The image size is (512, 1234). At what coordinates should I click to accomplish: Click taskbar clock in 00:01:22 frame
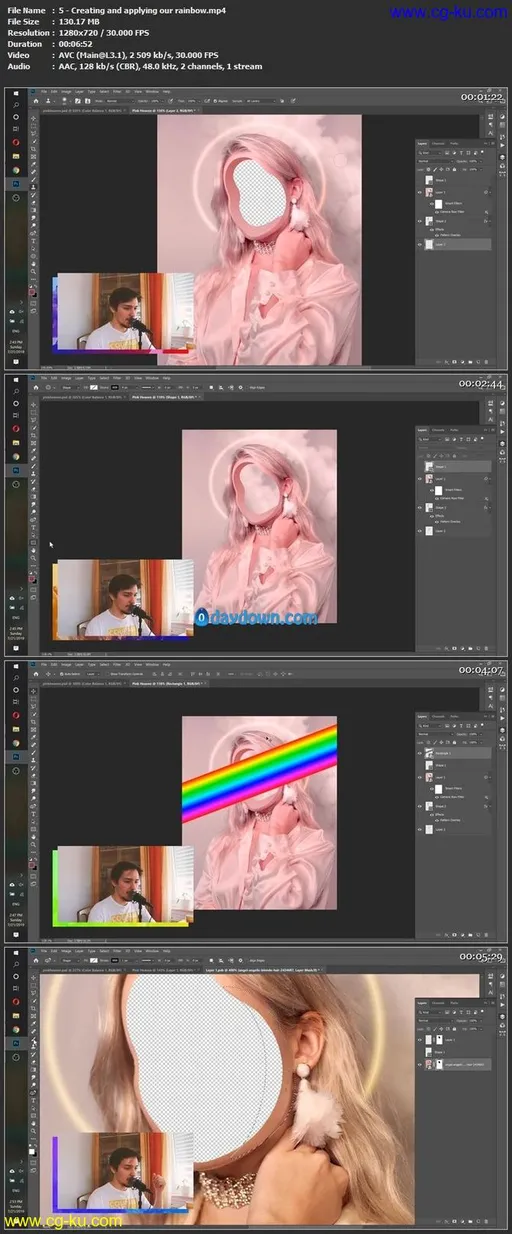coord(16,345)
